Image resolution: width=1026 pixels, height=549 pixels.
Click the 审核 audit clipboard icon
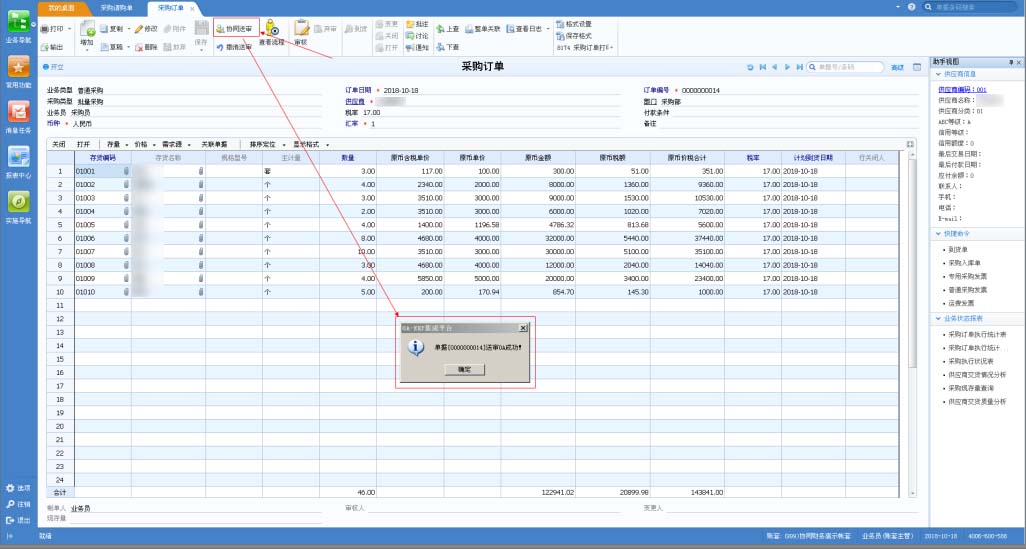click(x=301, y=28)
